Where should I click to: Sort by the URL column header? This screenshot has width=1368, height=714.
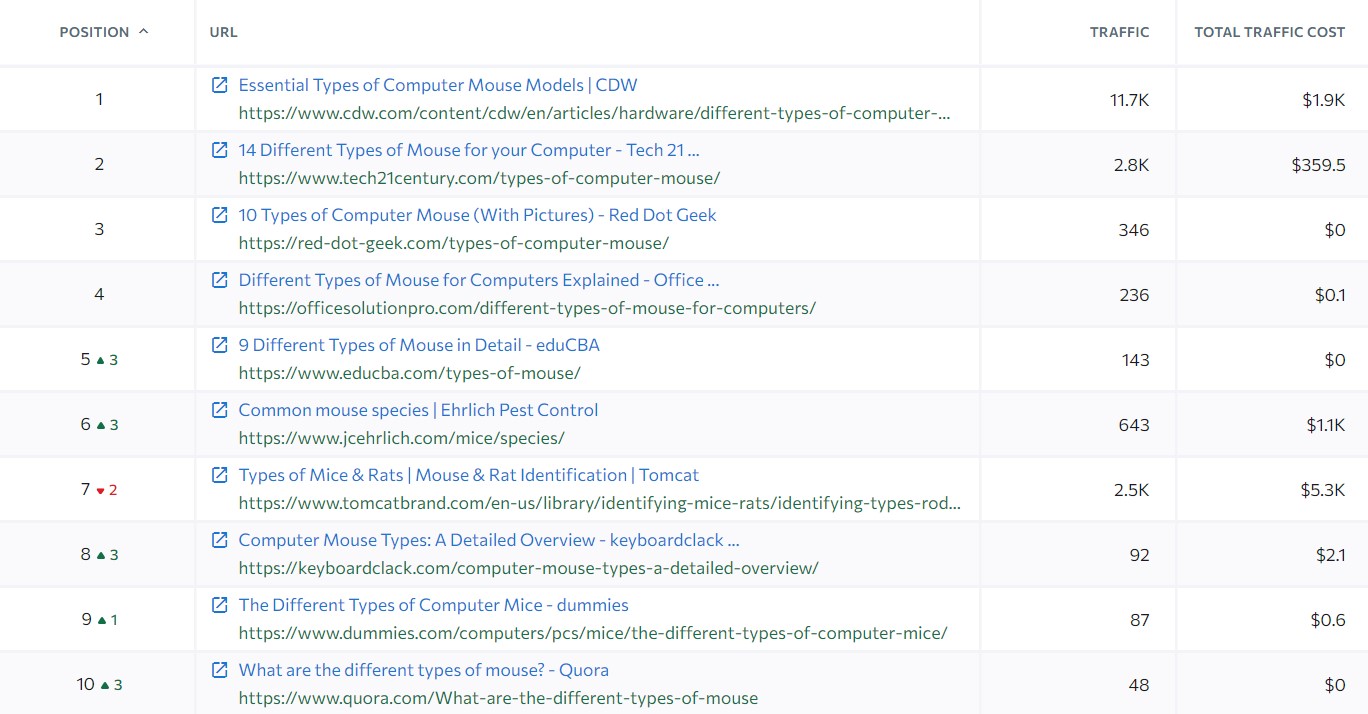point(224,32)
